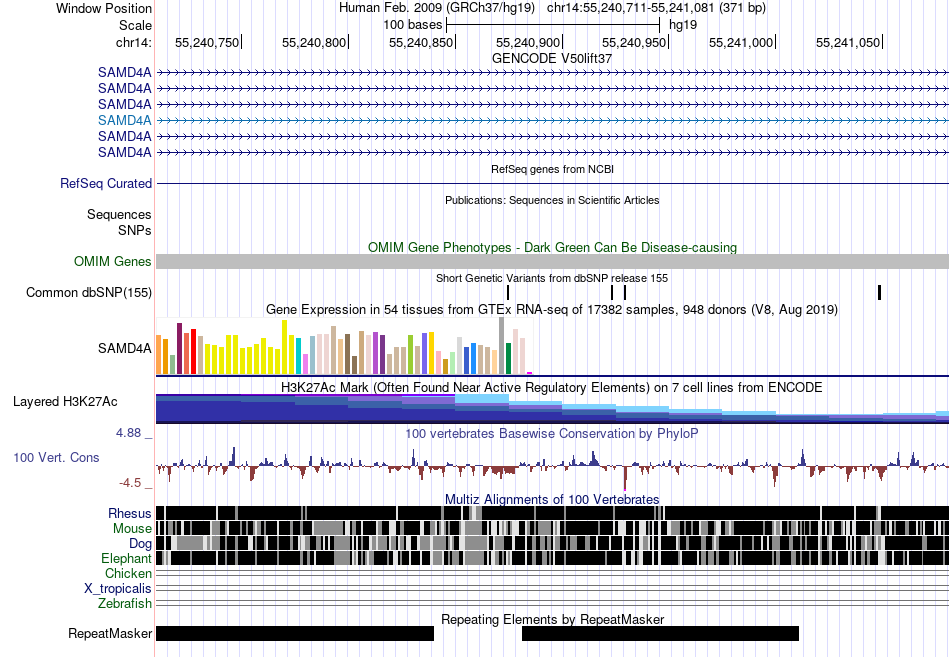The image size is (950, 657).
Task: Click the Sequences track label
Action: pyautogui.click(x=119, y=215)
